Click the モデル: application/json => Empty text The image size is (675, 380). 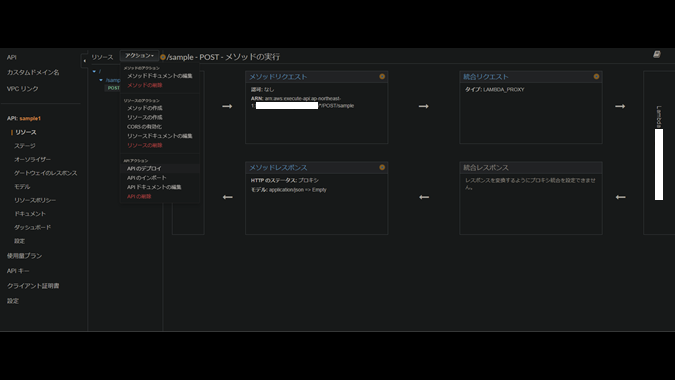tap(288, 190)
